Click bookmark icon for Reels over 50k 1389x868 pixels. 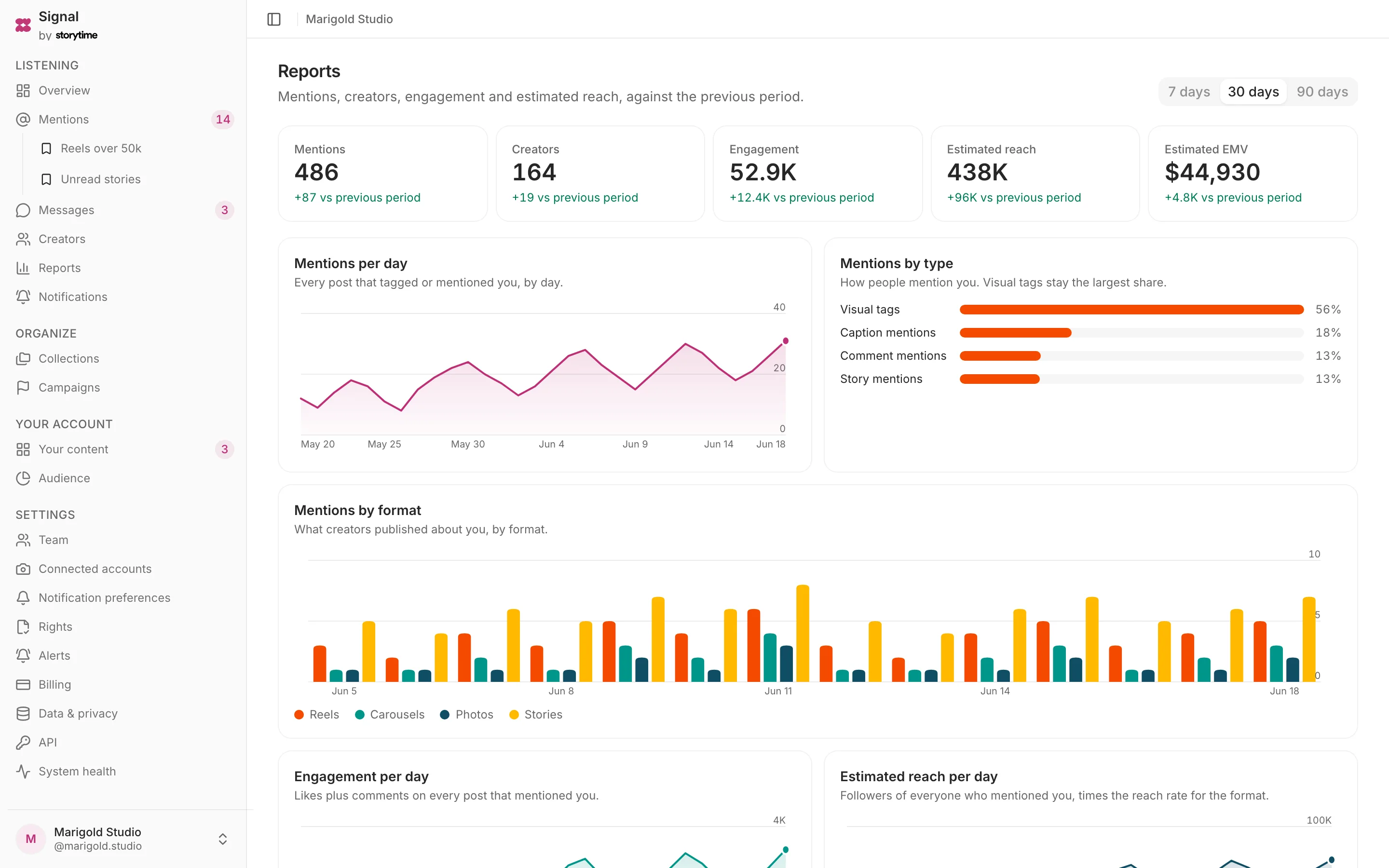(46, 149)
